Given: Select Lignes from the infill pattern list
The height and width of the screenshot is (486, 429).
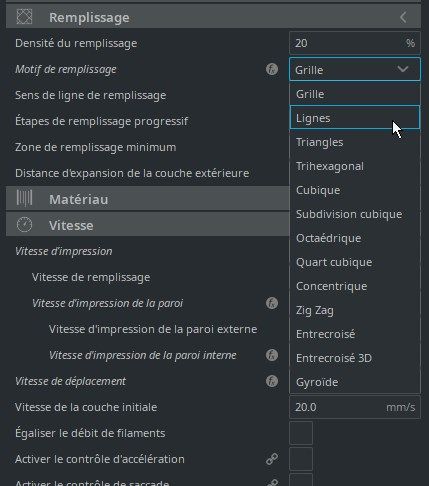Looking at the screenshot, I should [355, 117].
